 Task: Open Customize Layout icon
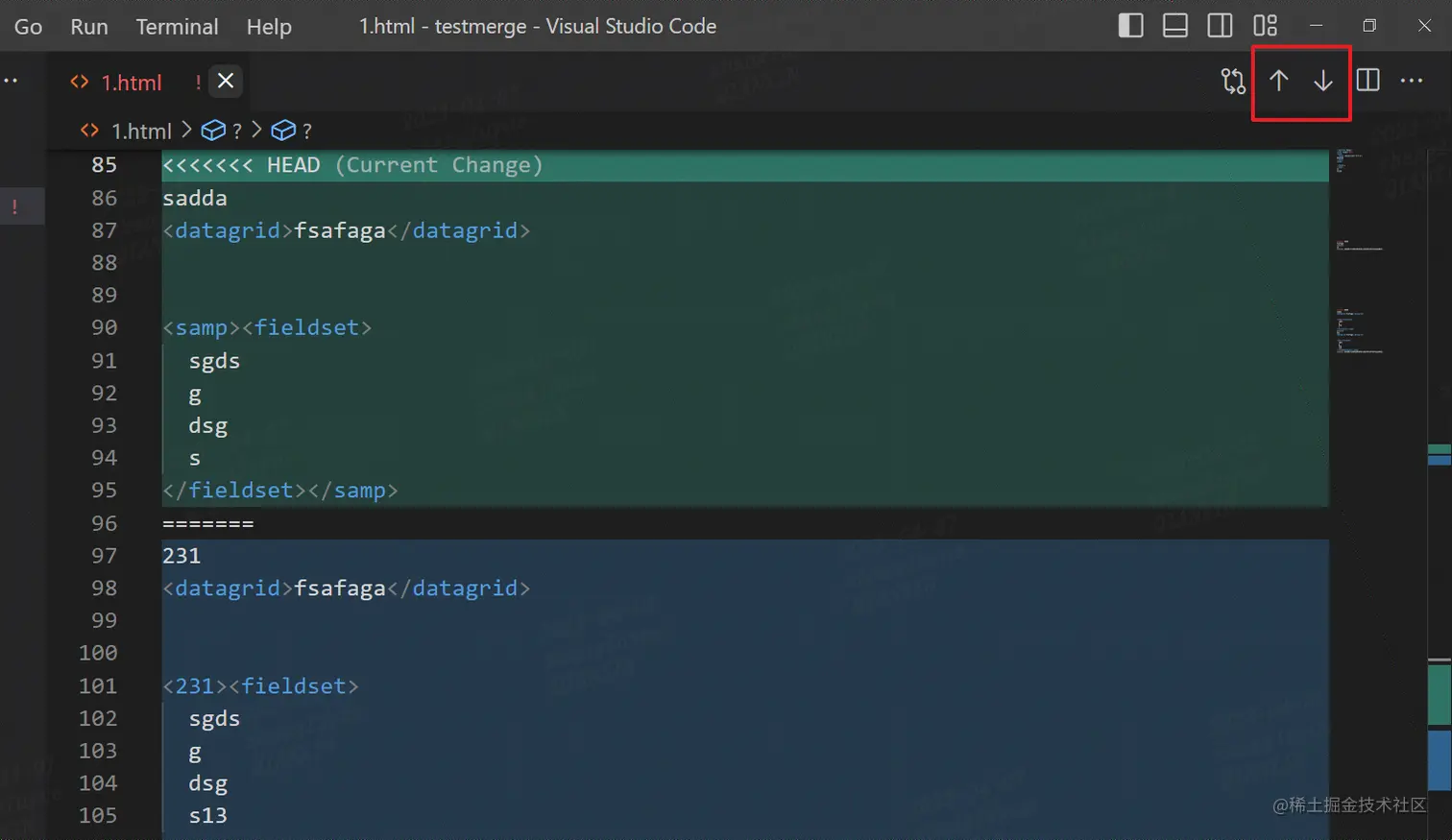click(x=1265, y=26)
